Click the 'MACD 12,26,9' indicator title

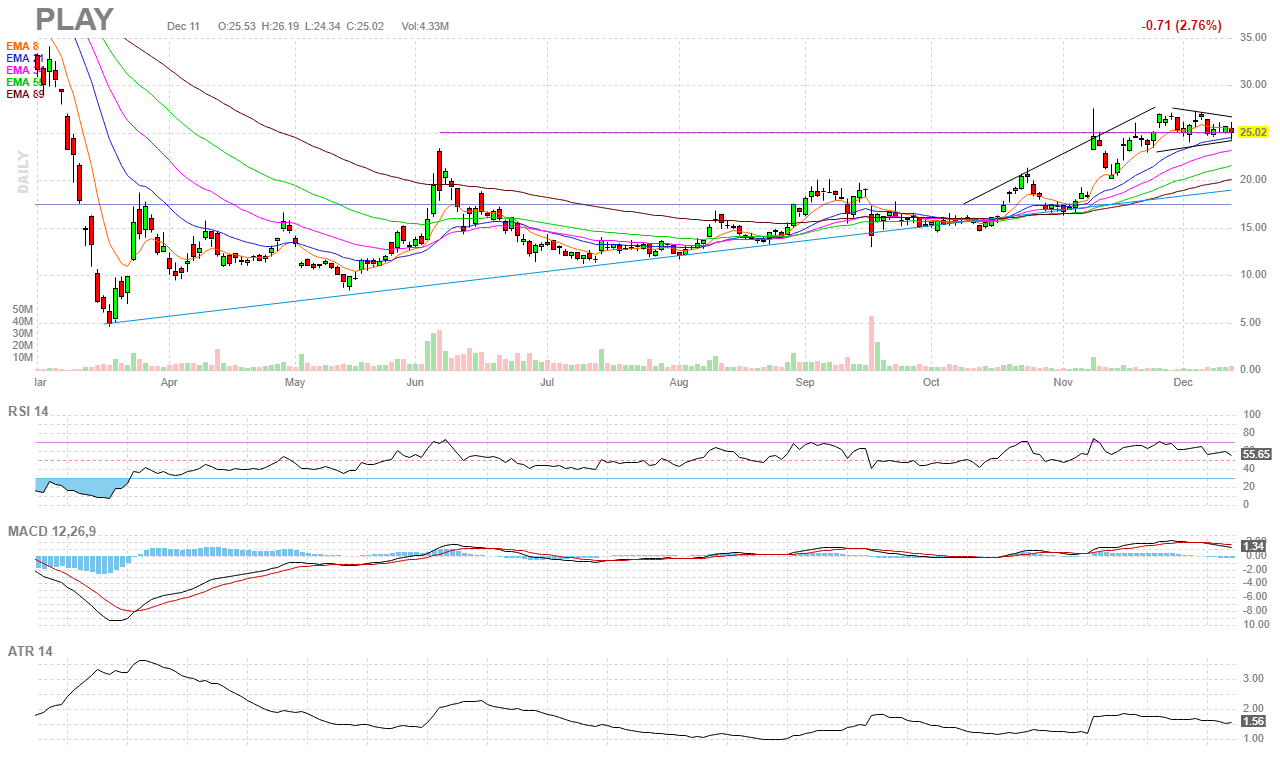pyautogui.click(x=51, y=530)
